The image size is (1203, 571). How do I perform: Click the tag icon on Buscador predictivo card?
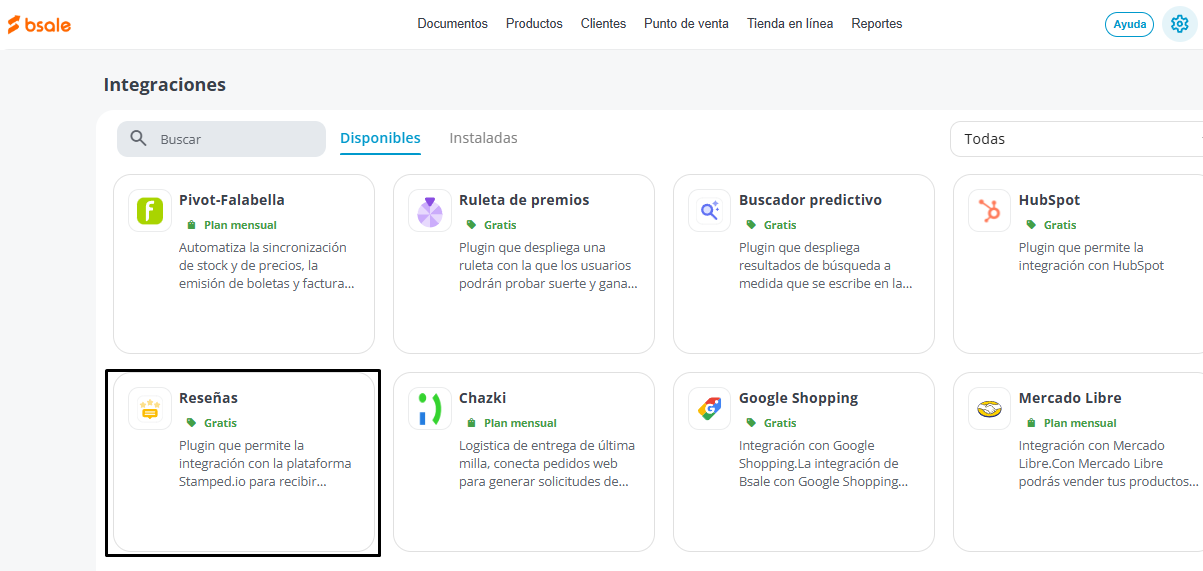[751, 225]
